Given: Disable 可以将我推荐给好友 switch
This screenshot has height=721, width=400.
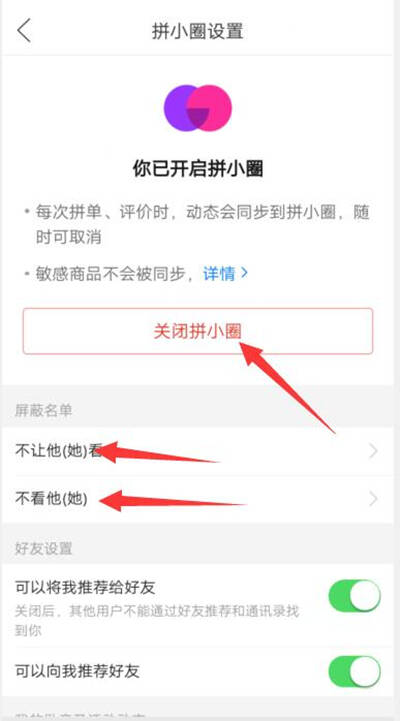Looking at the screenshot, I should 354,596.
